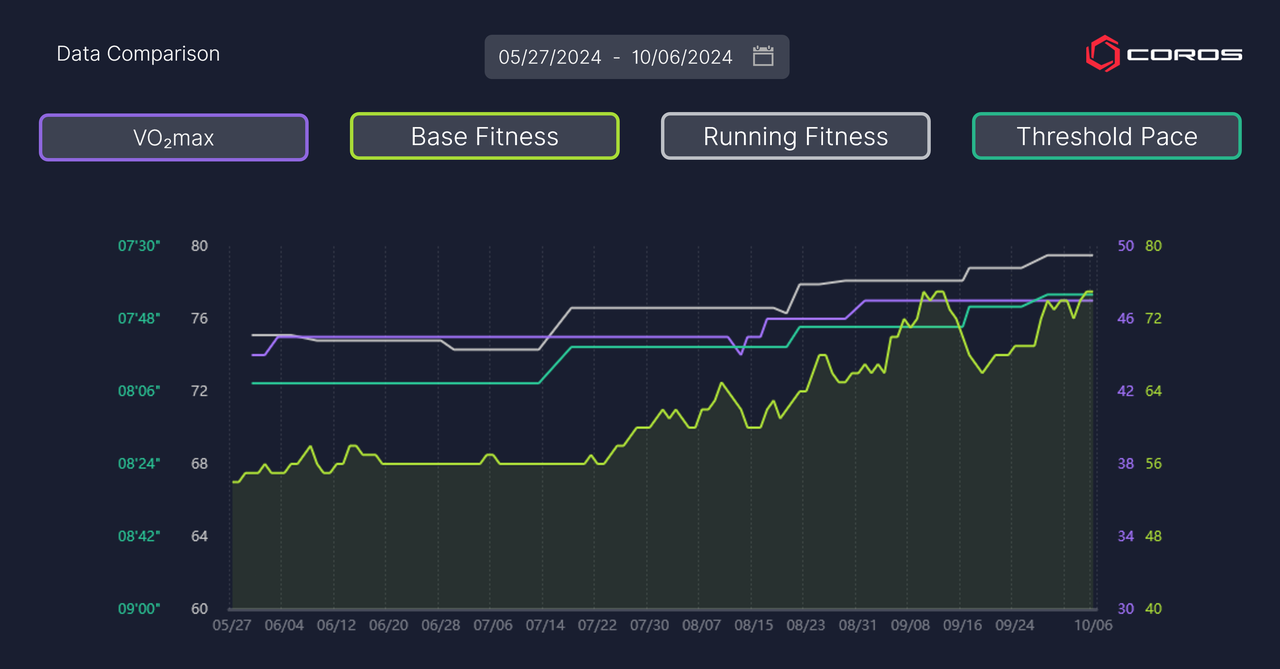This screenshot has width=1280, height=669.
Task: Click the 05/27 x-axis date label
Action: pyautogui.click(x=231, y=625)
